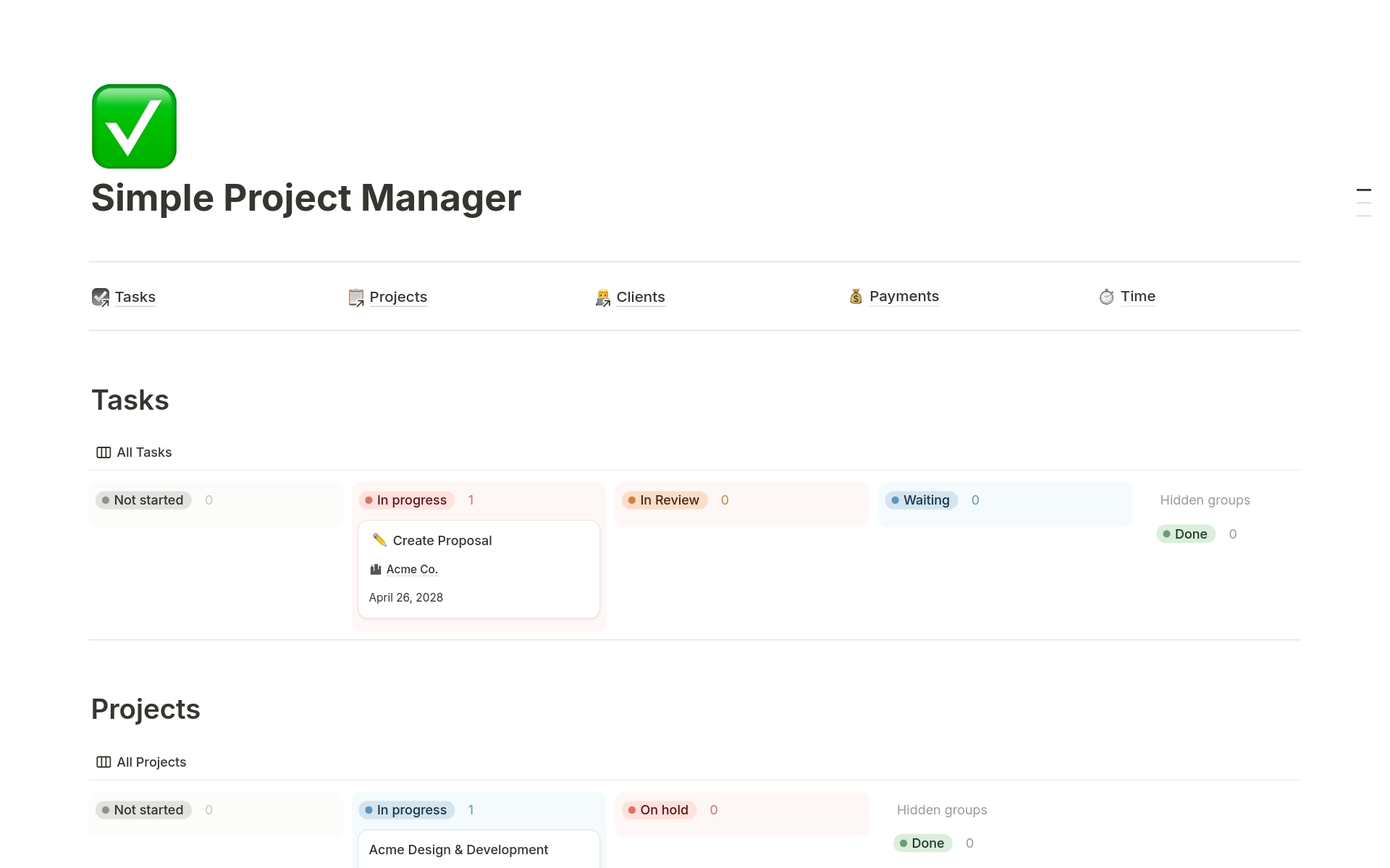Image resolution: width=1390 pixels, height=868 pixels.
Task: Open the table of contents on right edge
Action: pos(1364,201)
